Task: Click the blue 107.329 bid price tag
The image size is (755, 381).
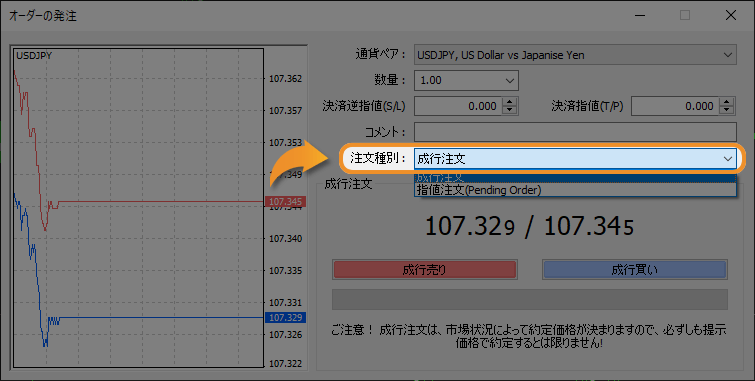Action: [x=285, y=317]
